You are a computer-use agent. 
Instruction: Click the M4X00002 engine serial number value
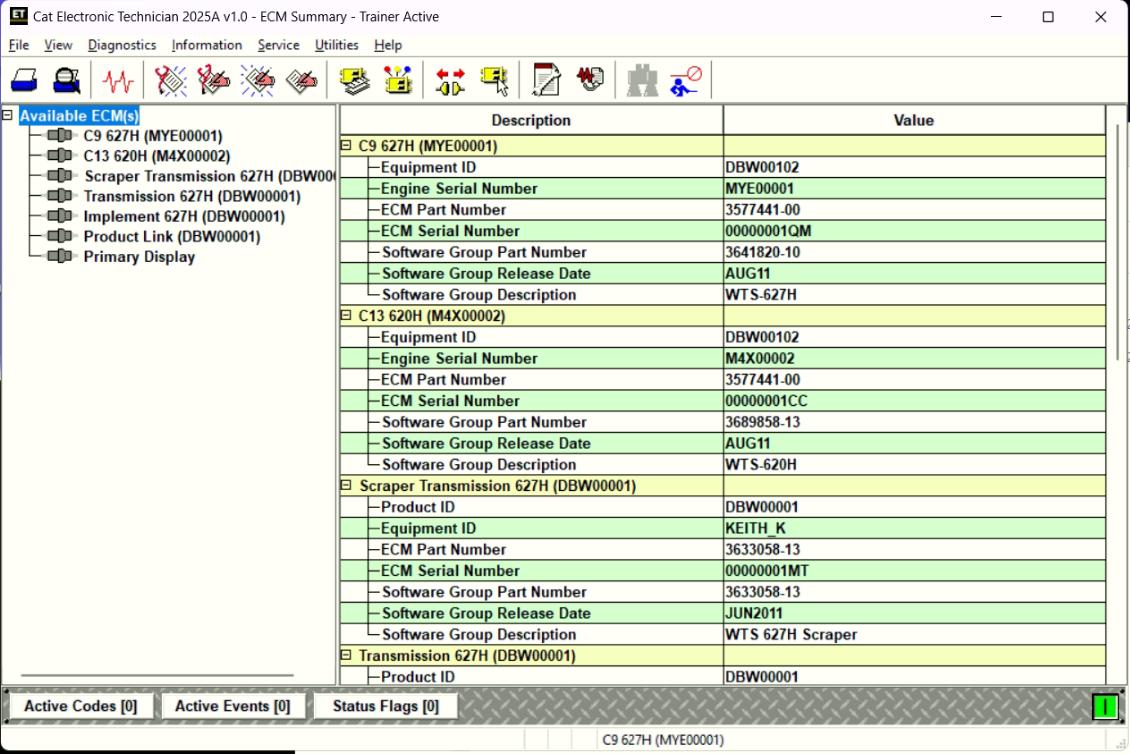760,358
